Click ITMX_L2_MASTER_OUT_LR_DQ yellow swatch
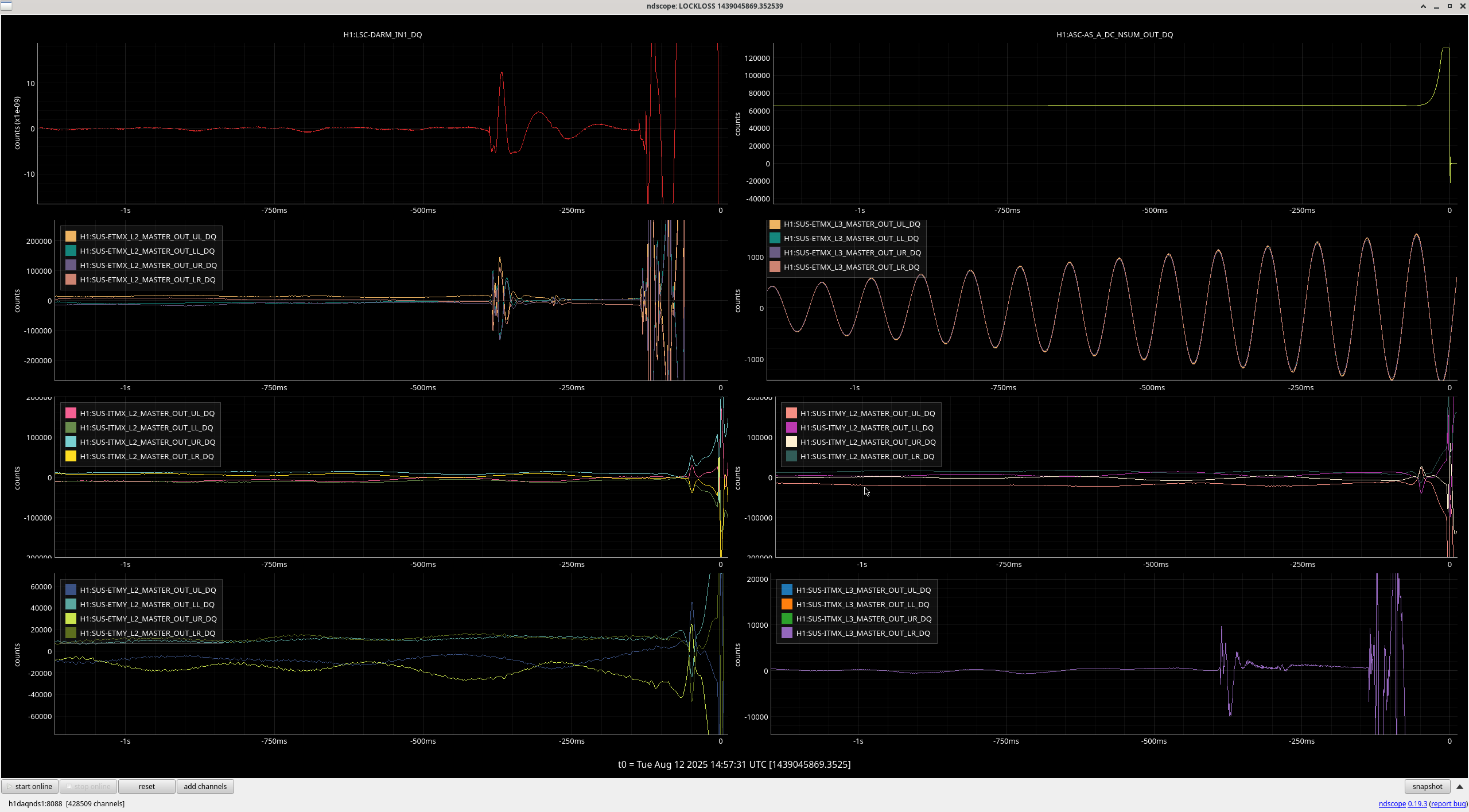Image resolution: width=1469 pixels, height=812 pixels. tap(71, 456)
